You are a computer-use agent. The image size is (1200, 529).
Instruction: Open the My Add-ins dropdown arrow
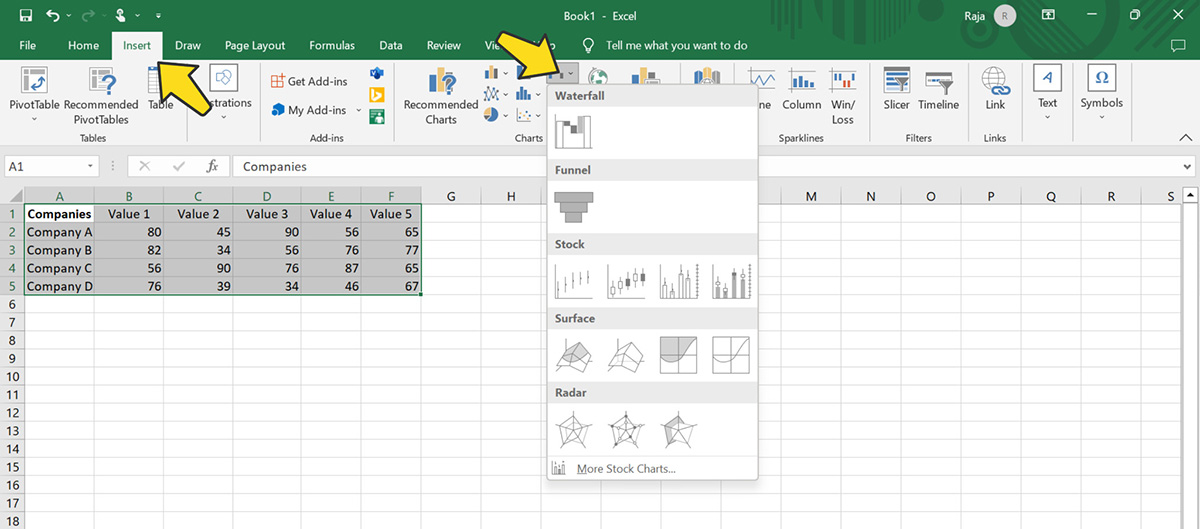pyautogui.click(x=358, y=111)
